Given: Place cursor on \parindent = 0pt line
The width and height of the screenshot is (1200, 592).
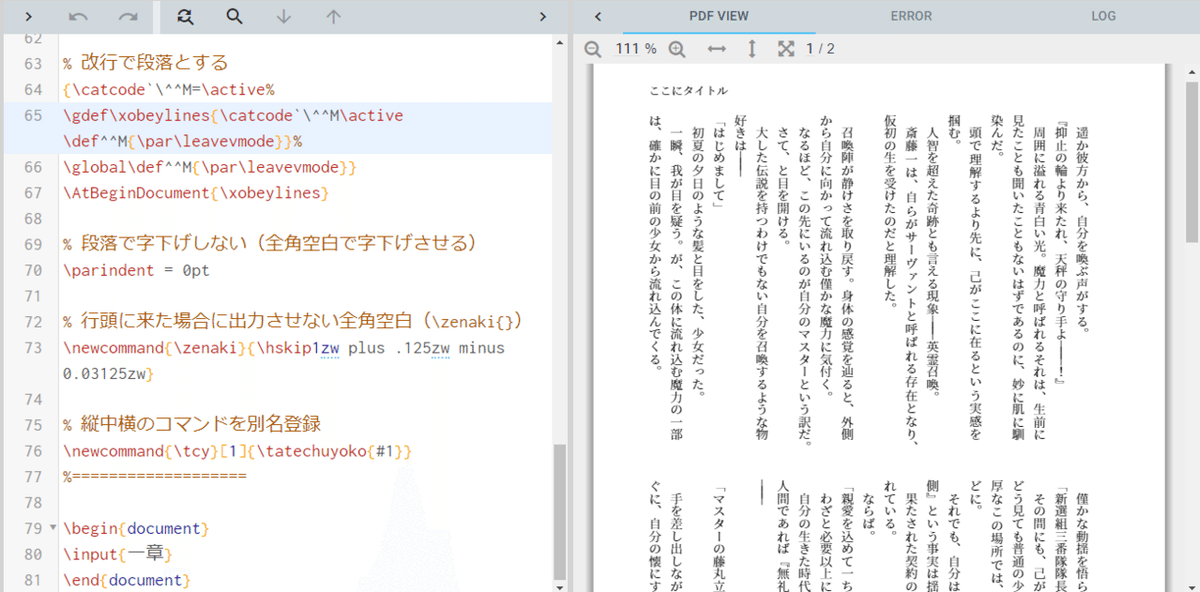Looking at the screenshot, I should tap(136, 270).
